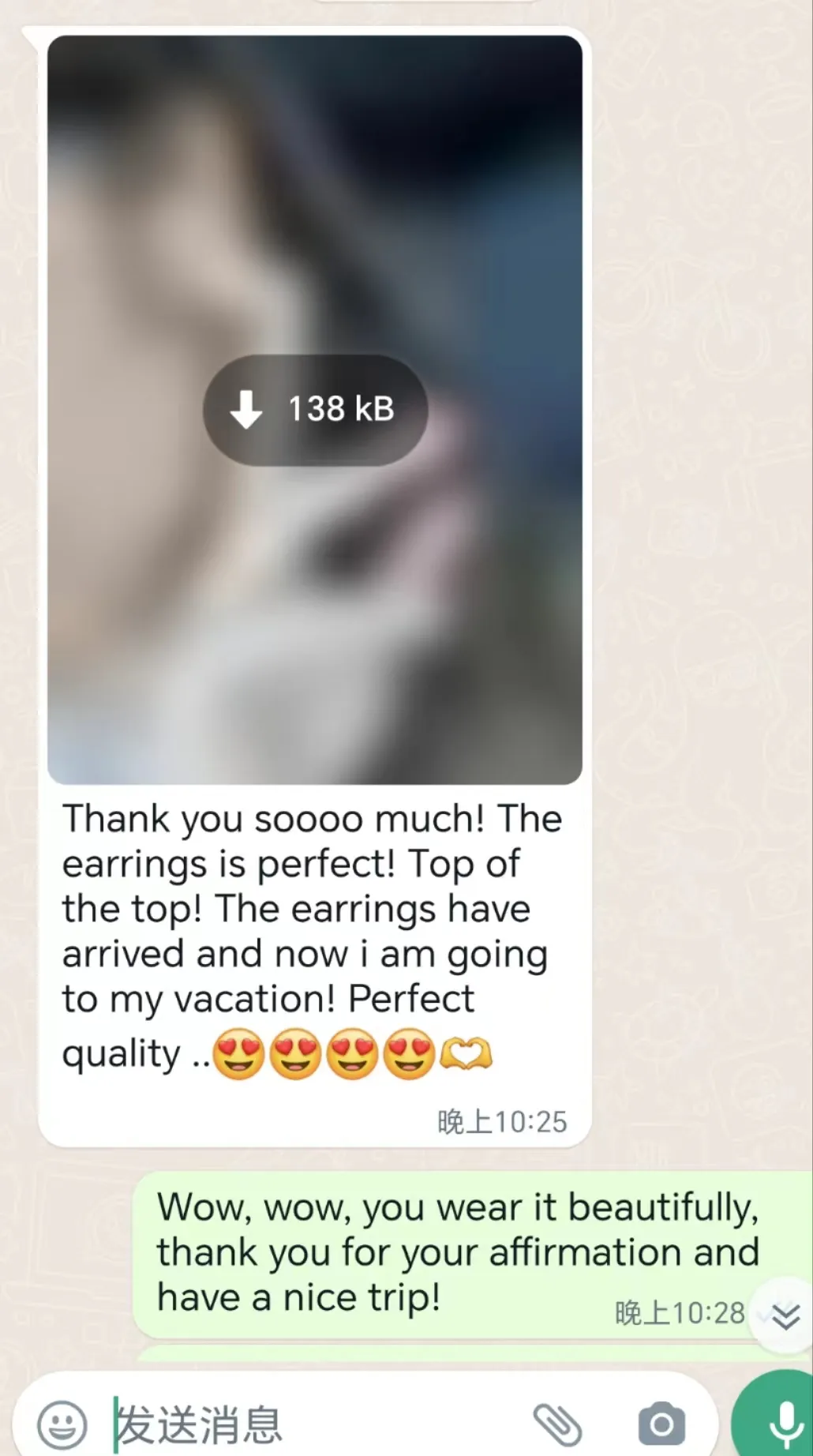Jump to latest messages with double-chevron button

coord(785,1315)
